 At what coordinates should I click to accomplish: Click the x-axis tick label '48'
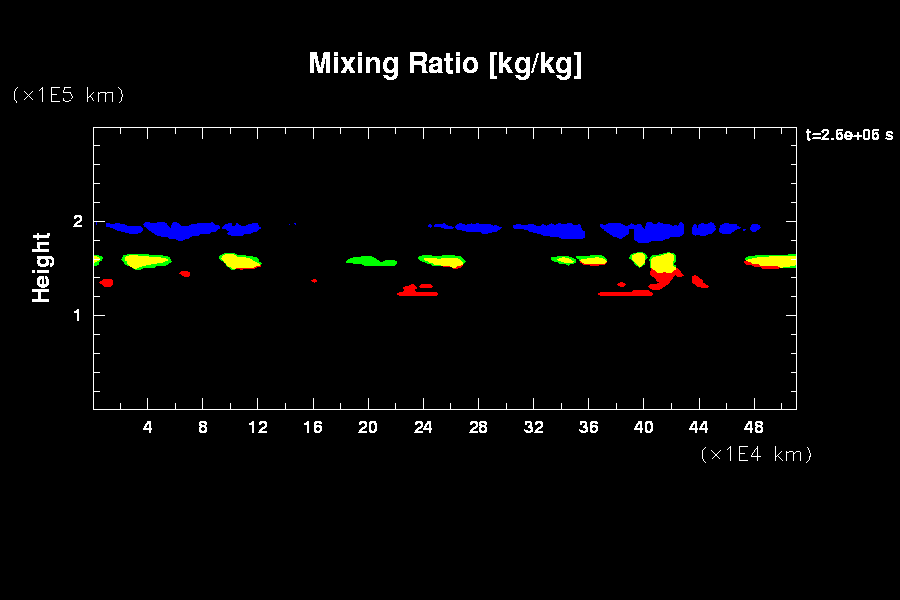pos(755,427)
